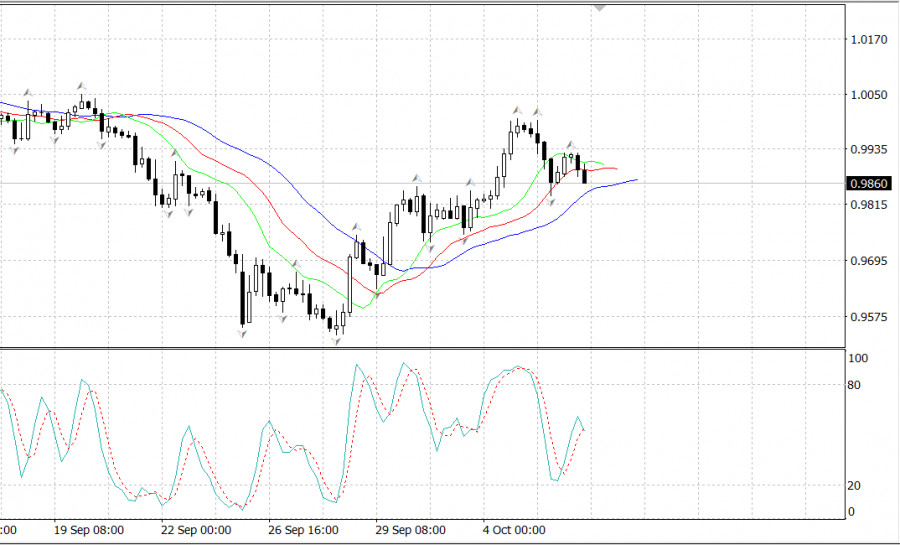This screenshot has height=545, width=900.
Task: Click the 1.0170 price scale label
Action: click(867, 41)
